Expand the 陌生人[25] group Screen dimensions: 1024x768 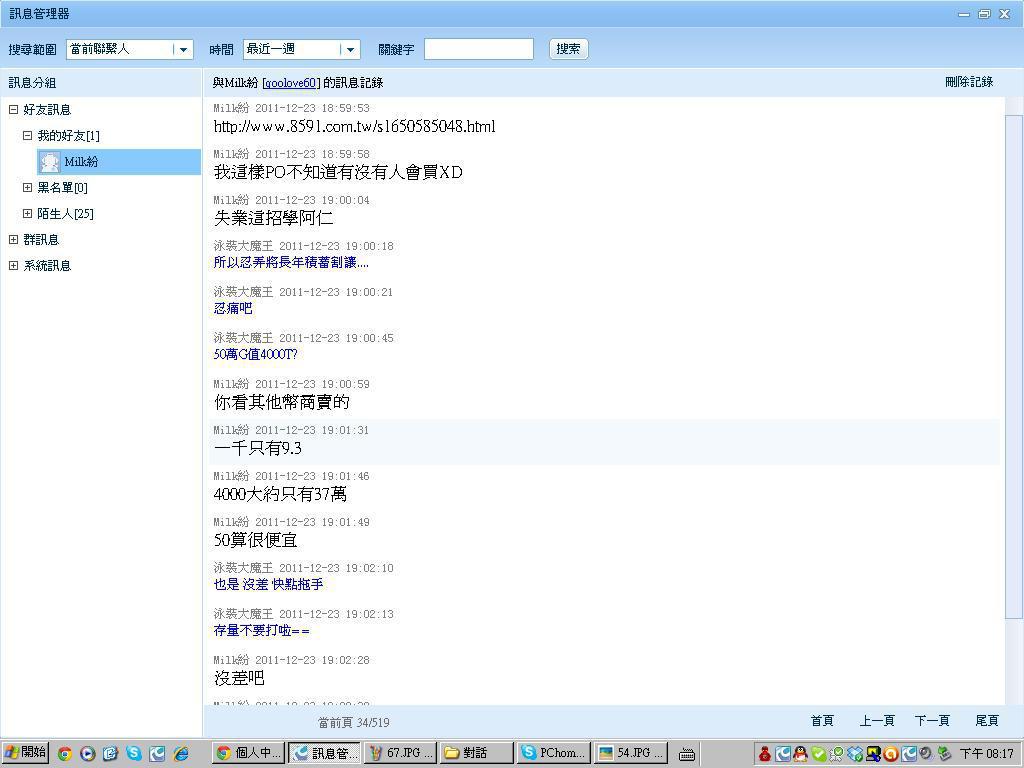[27, 214]
